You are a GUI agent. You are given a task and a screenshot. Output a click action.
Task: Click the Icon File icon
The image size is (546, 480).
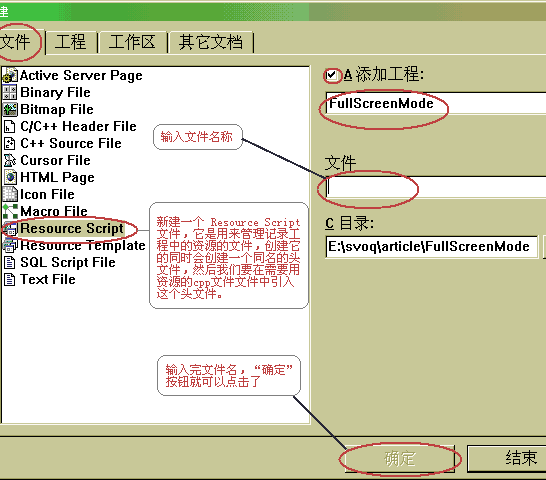pyautogui.click(x=10, y=194)
